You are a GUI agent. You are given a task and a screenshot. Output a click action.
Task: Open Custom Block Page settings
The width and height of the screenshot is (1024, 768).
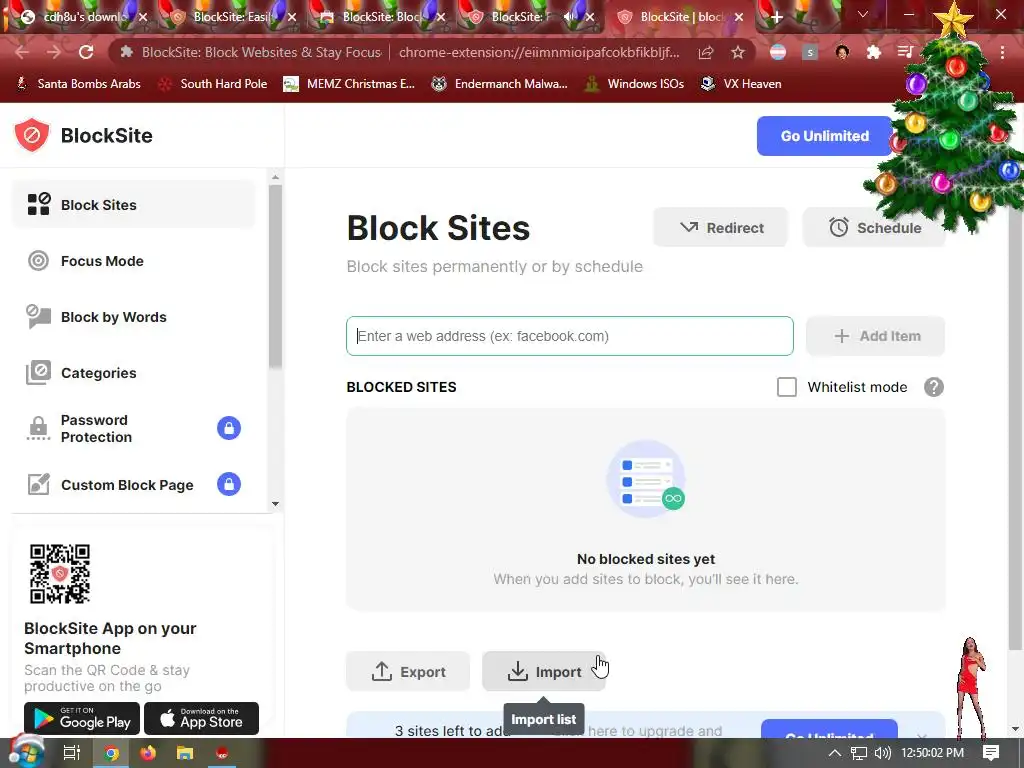point(134,485)
